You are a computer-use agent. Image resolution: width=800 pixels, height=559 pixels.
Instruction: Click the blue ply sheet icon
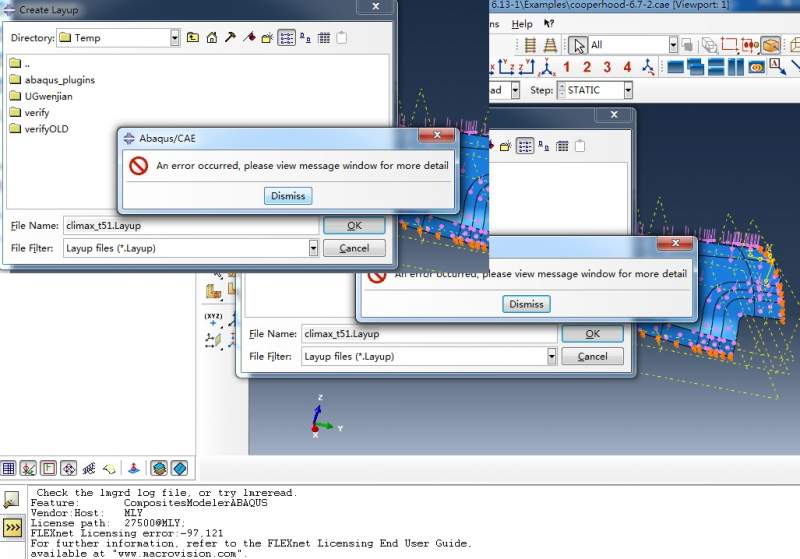[180, 468]
